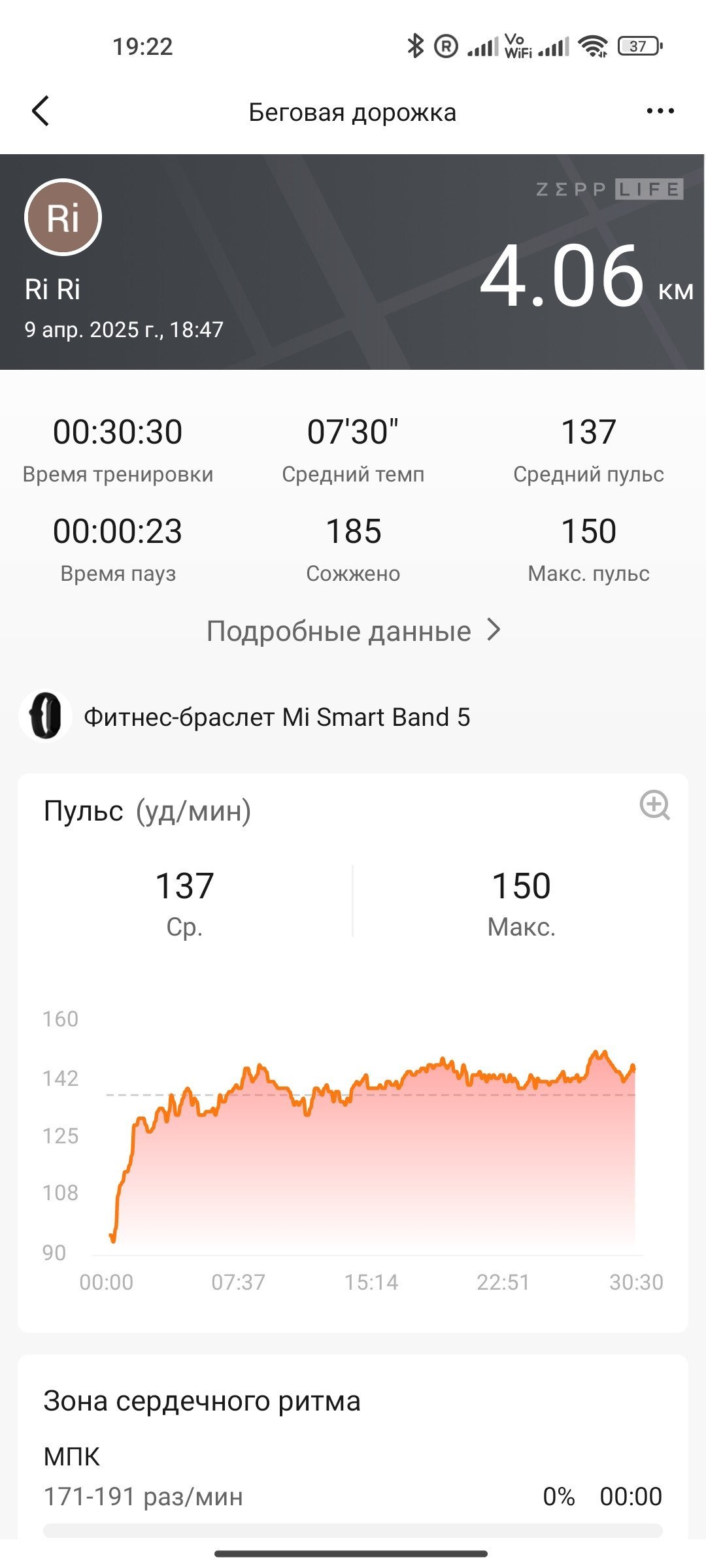Tap the 4.06 км distance value
This screenshot has height=1568, width=706.
pos(586,276)
